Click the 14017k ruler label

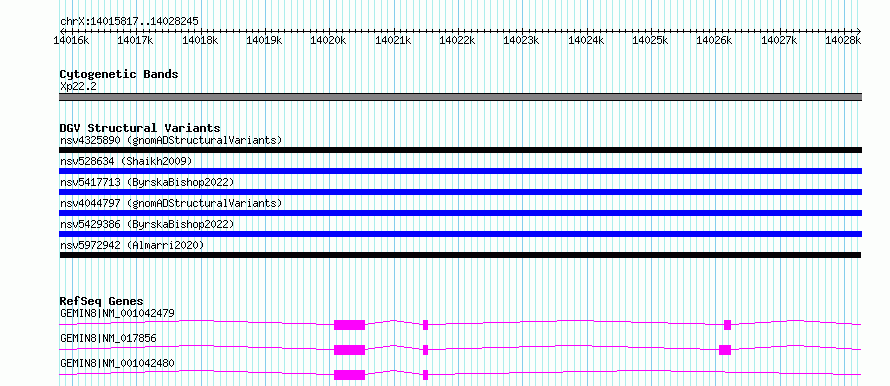135,40
